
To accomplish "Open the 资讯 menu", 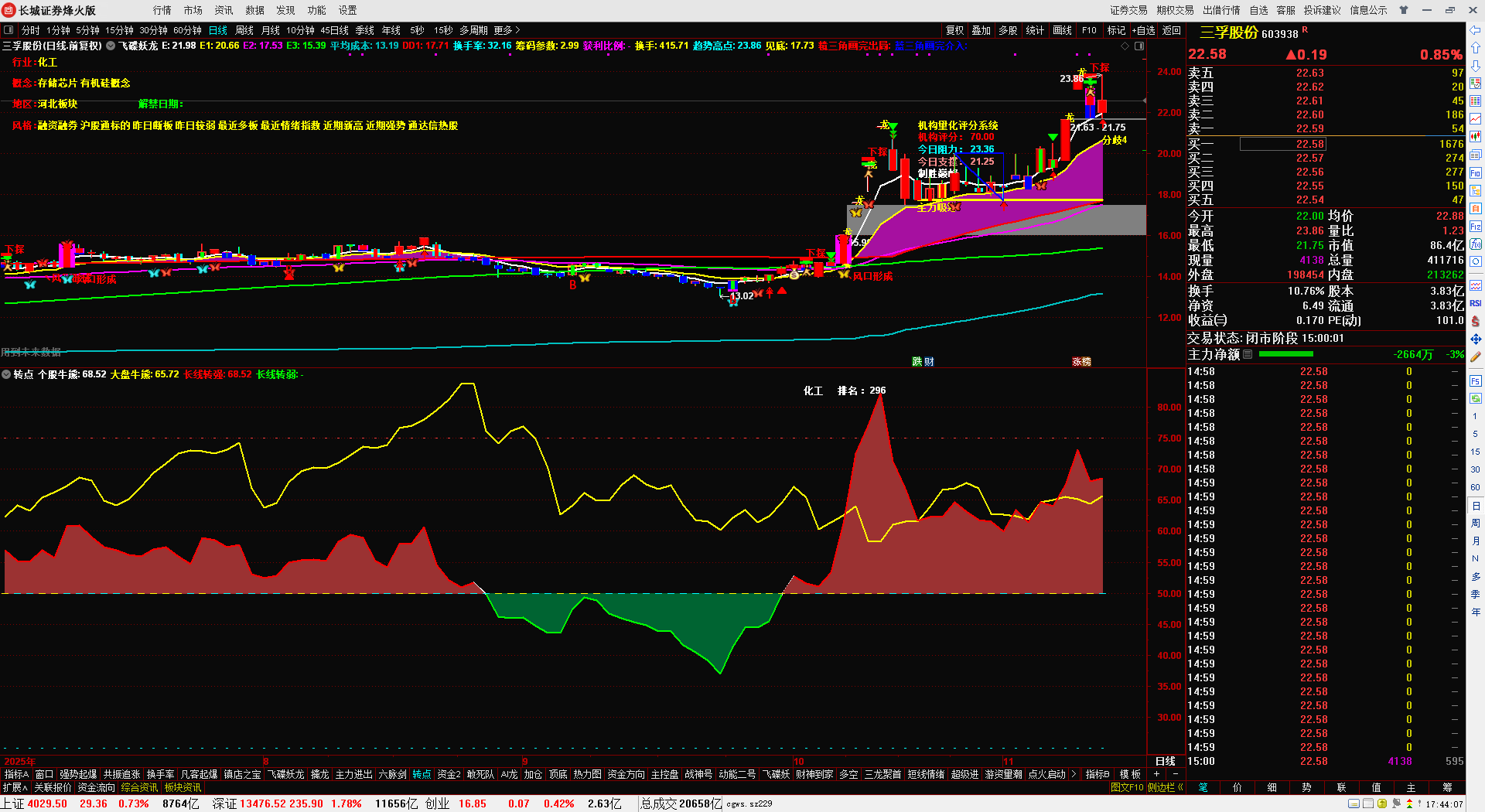I will [x=224, y=10].
